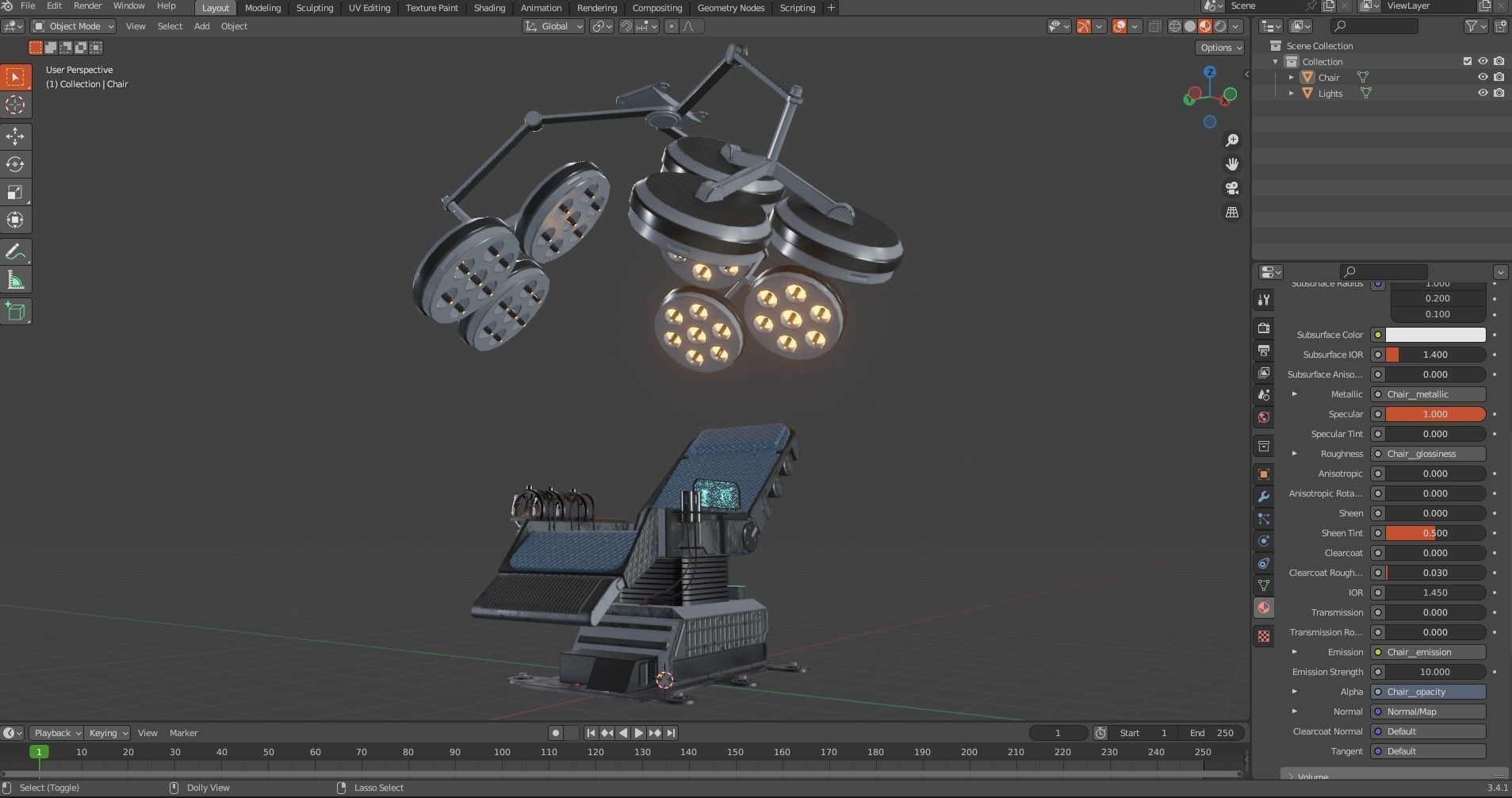1512x798 pixels.
Task: Open the Global transform orientation dropdown
Action: tap(553, 26)
